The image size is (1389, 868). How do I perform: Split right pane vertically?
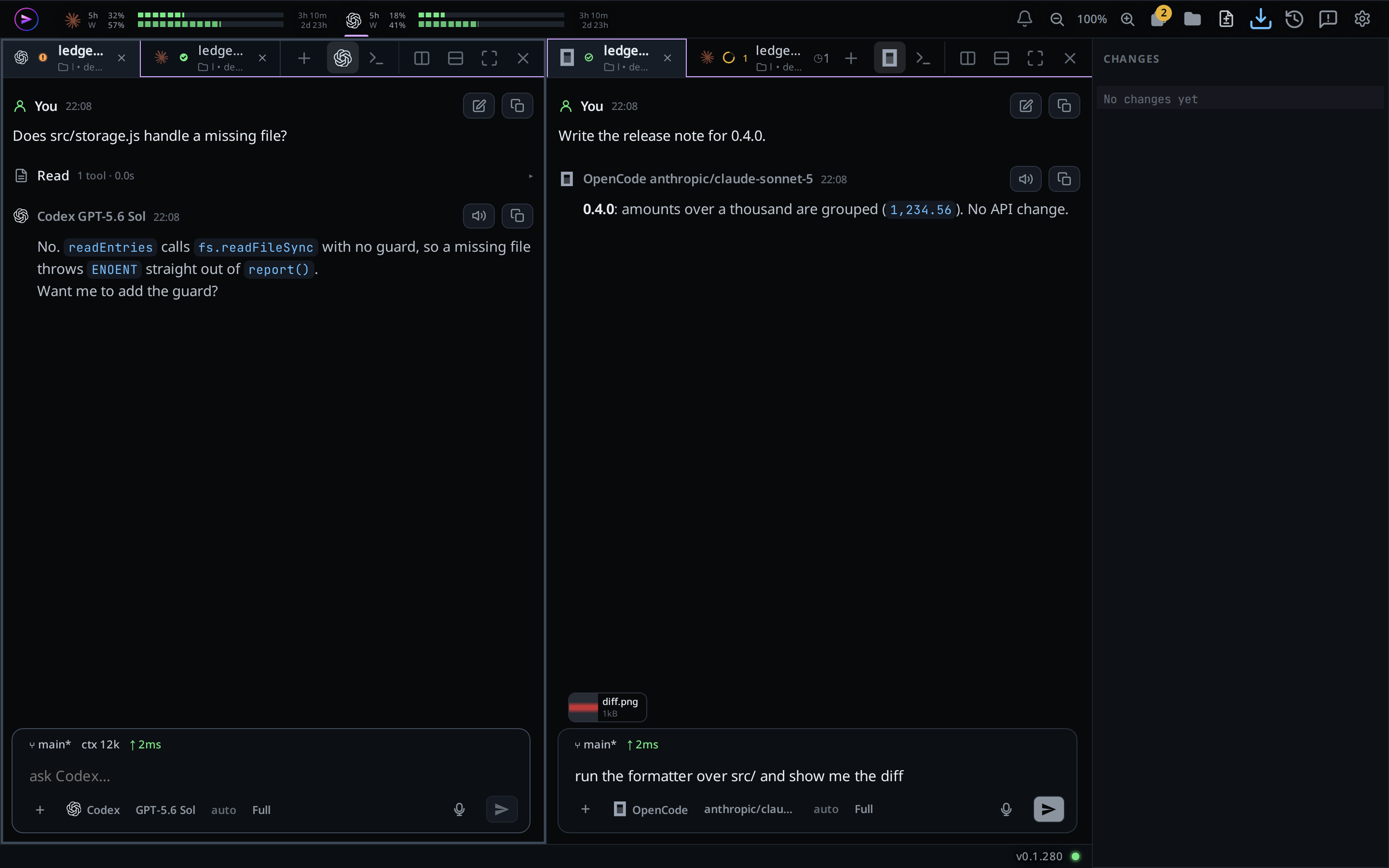[x=967, y=58]
